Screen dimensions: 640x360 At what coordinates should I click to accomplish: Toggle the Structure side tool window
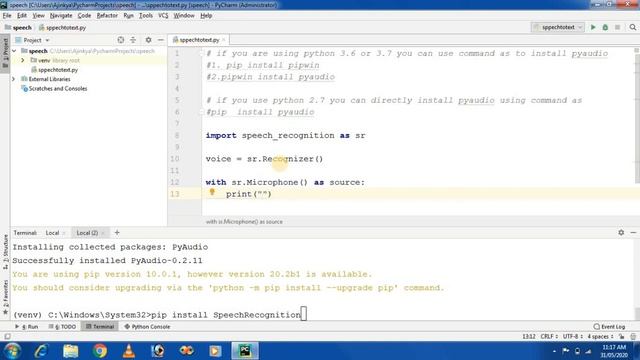5,251
